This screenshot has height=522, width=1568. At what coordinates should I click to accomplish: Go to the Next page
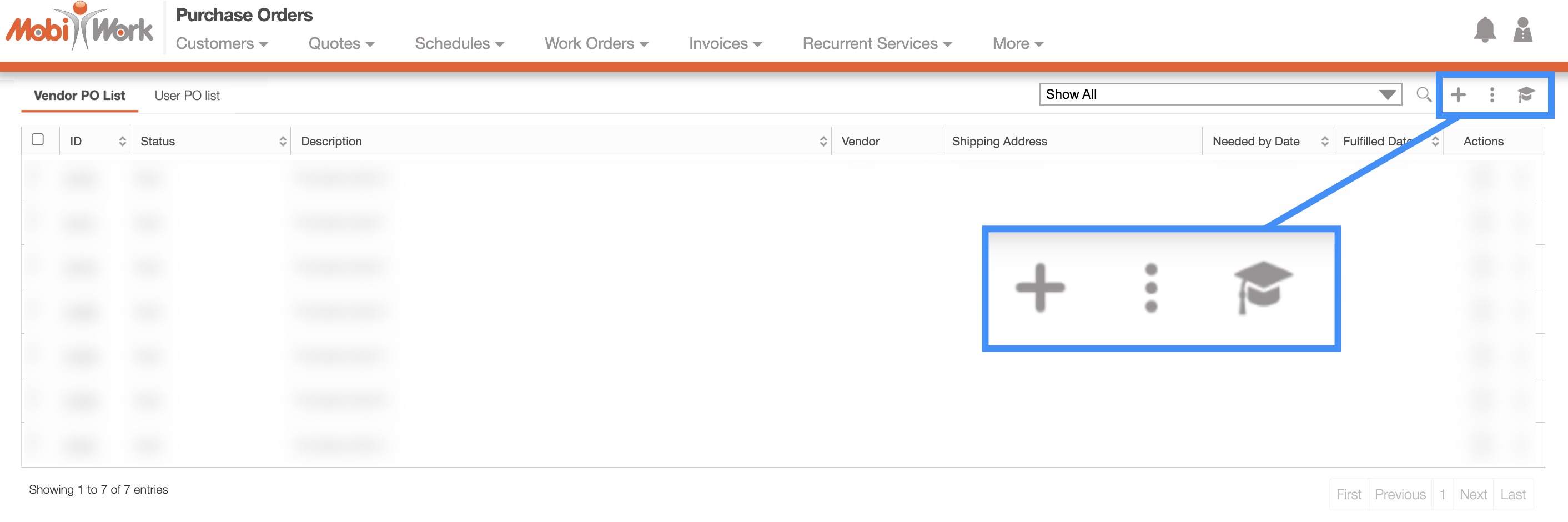click(x=1472, y=494)
